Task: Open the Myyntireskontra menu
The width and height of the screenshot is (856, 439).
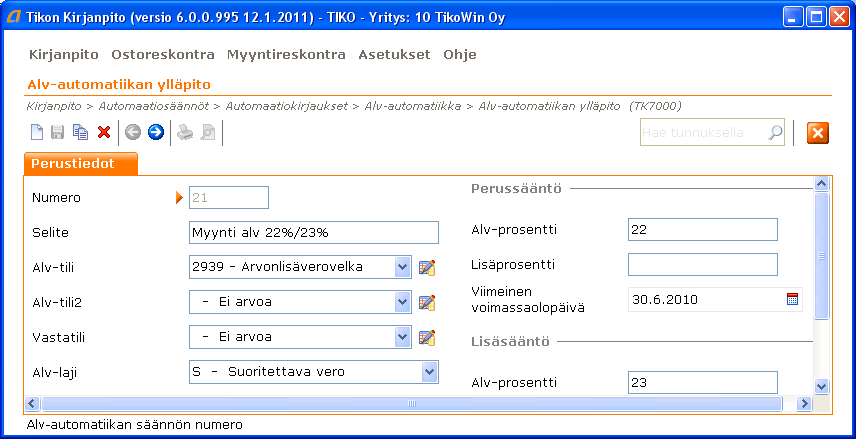Action: tap(286, 55)
